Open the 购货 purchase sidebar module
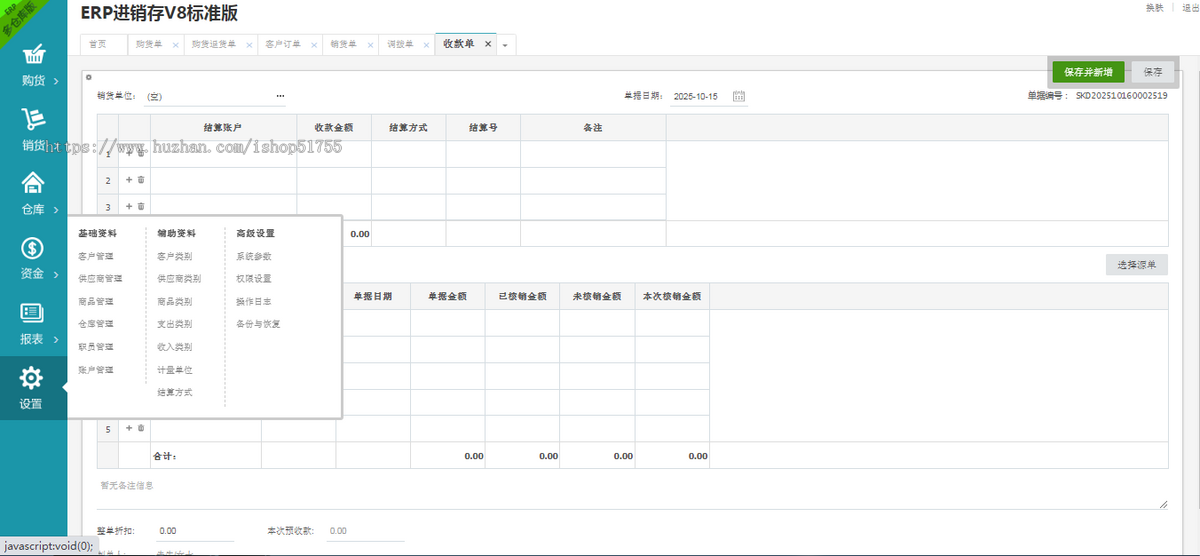 [x=33, y=65]
